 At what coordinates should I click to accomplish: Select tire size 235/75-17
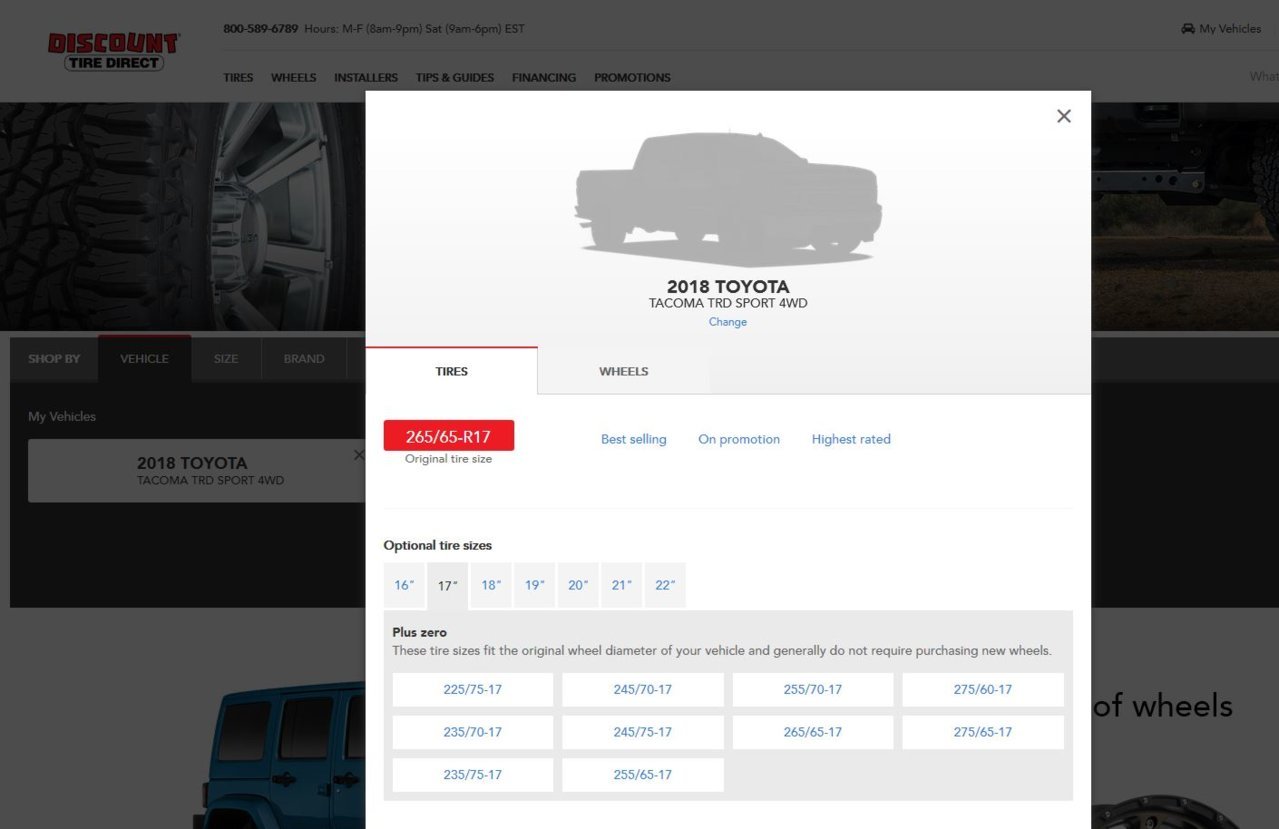coord(473,775)
